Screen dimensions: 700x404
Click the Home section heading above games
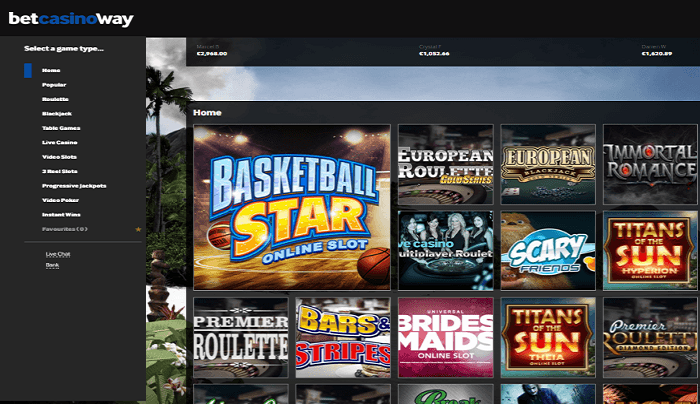(x=207, y=112)
